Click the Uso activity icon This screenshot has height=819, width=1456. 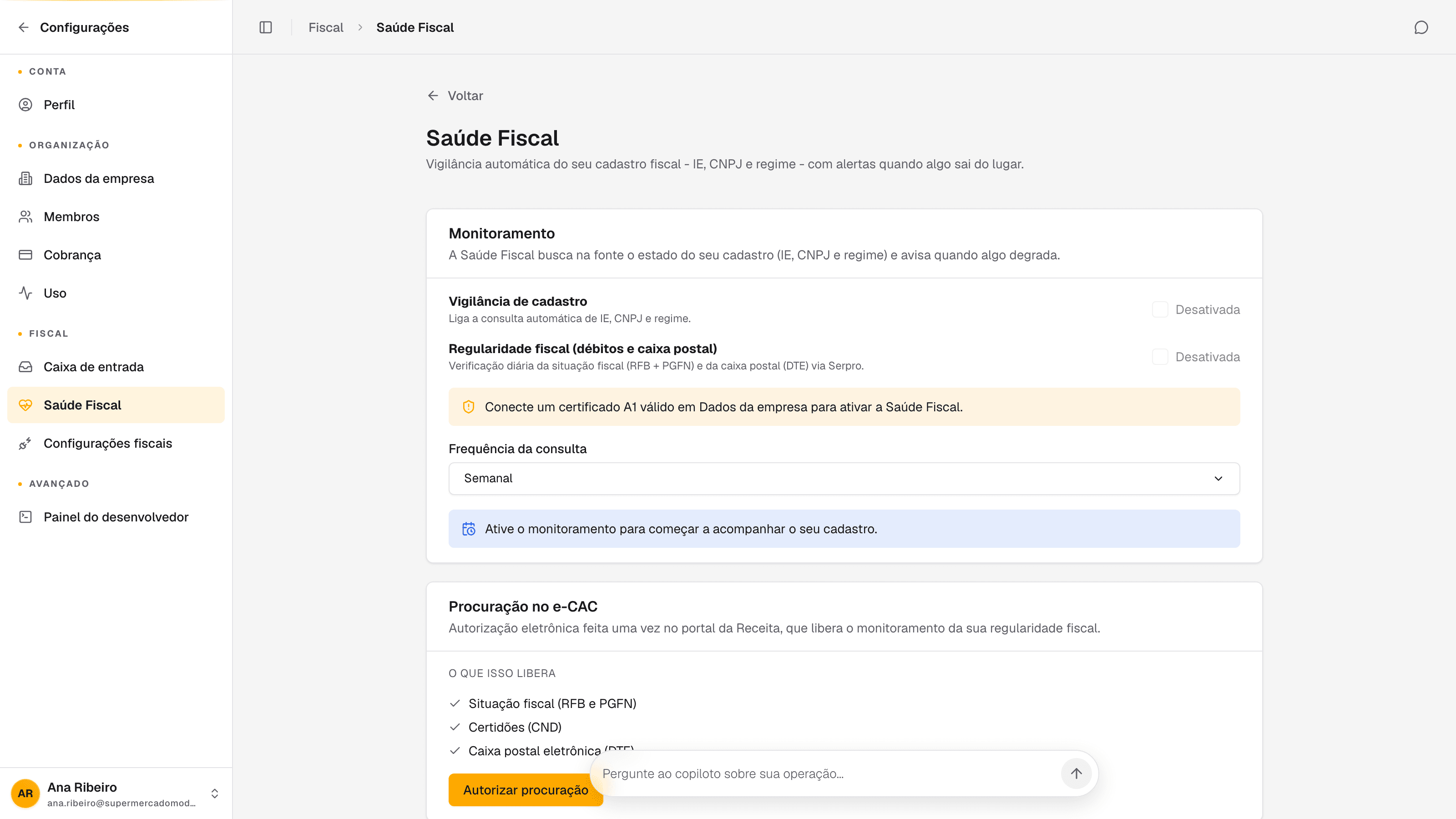pyautogui.click(x=25, y=293)
